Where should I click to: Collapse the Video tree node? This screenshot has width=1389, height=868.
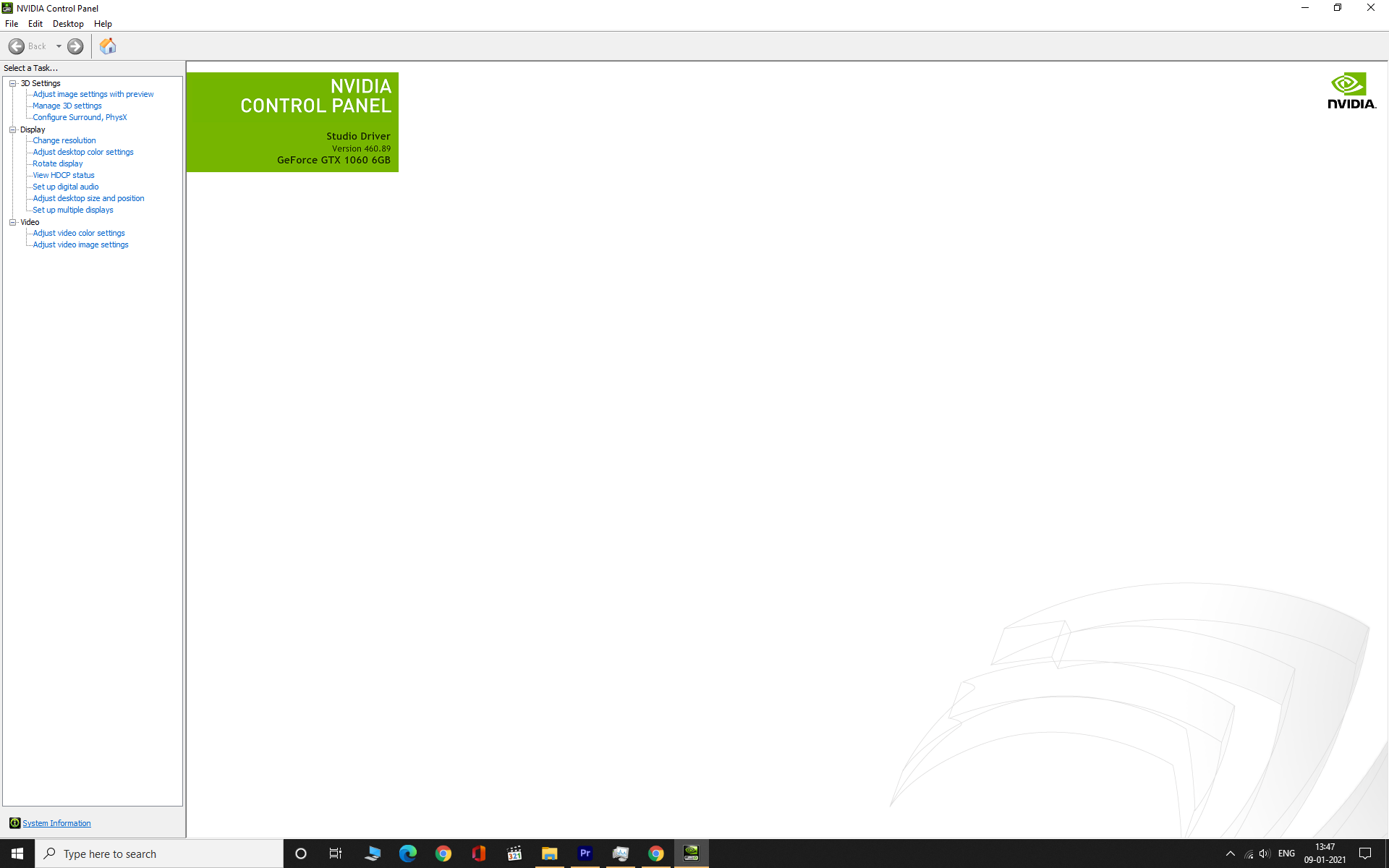click(x=12, y=222)
